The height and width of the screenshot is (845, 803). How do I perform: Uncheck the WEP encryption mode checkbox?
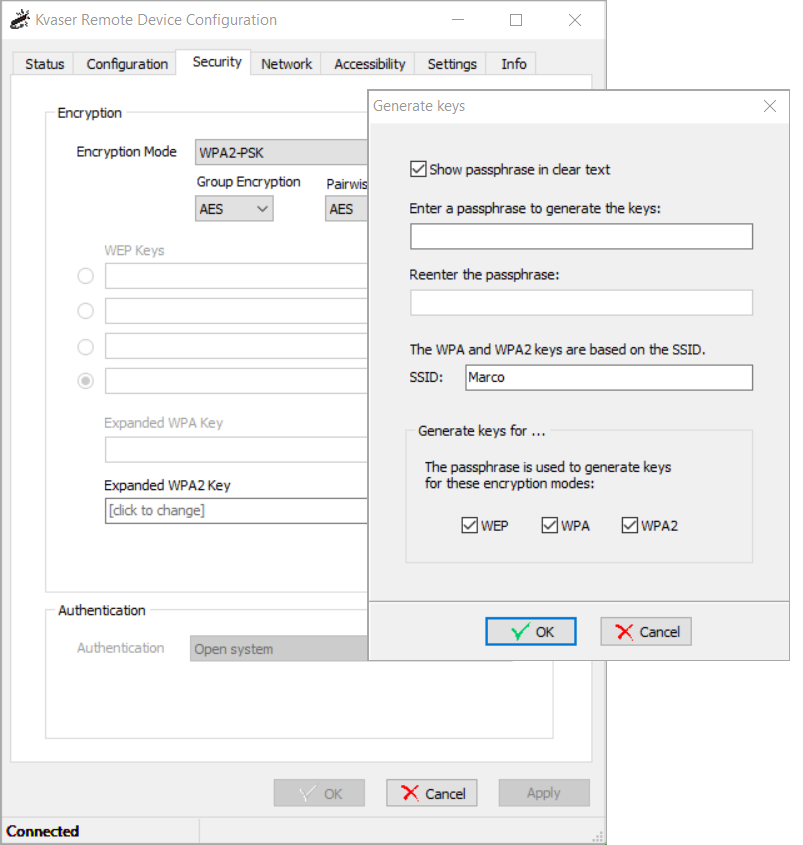(x=469, y=525)
